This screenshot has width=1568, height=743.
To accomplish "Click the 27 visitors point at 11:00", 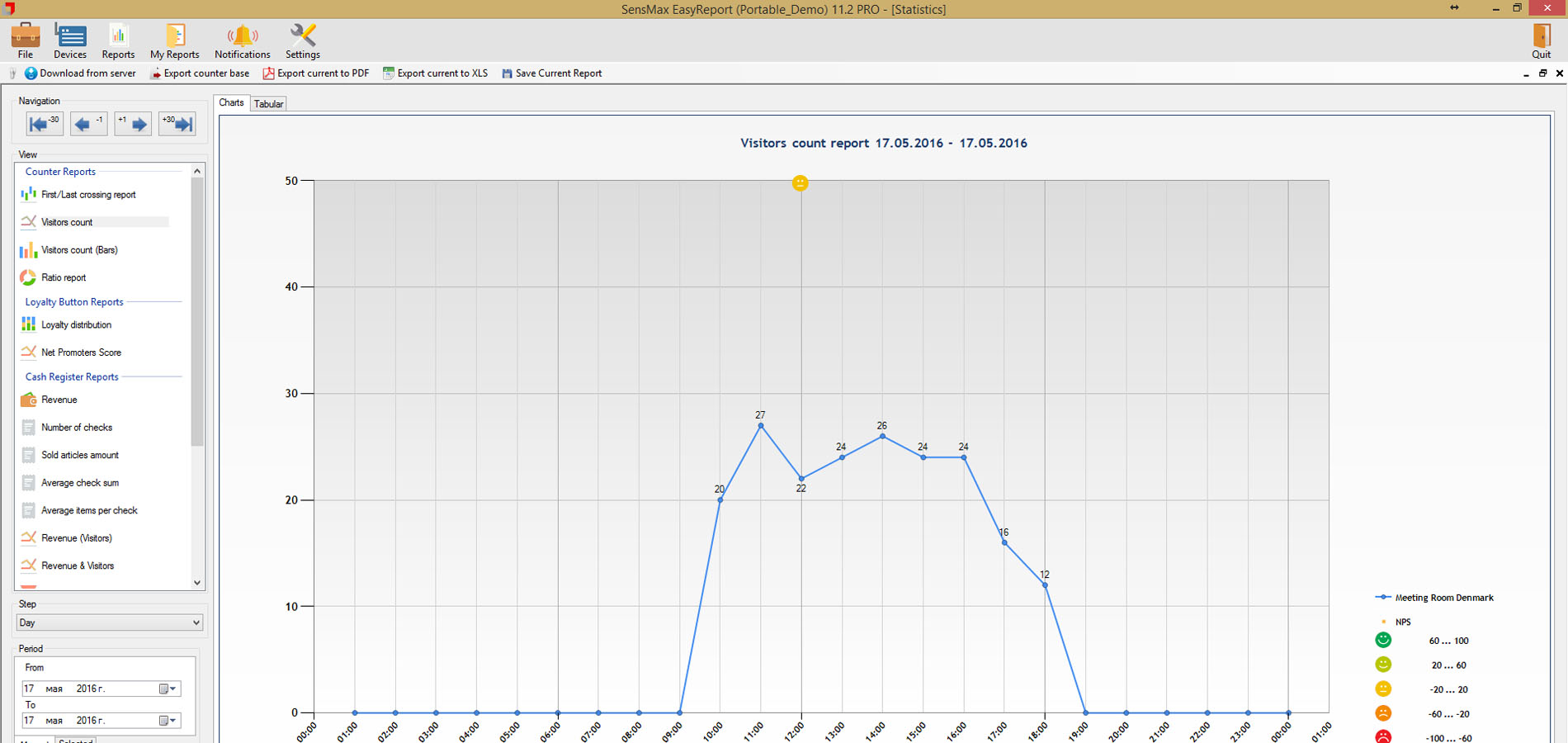I will (x=761, y=426).
